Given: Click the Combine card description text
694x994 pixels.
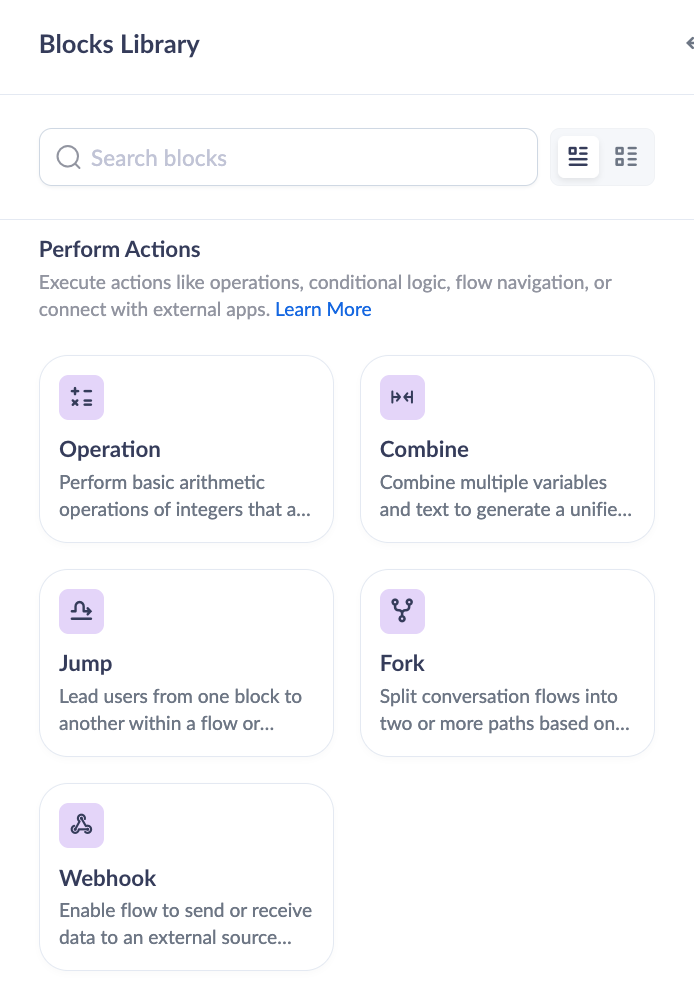Looking at the screenshot, I should click(506, 496).
